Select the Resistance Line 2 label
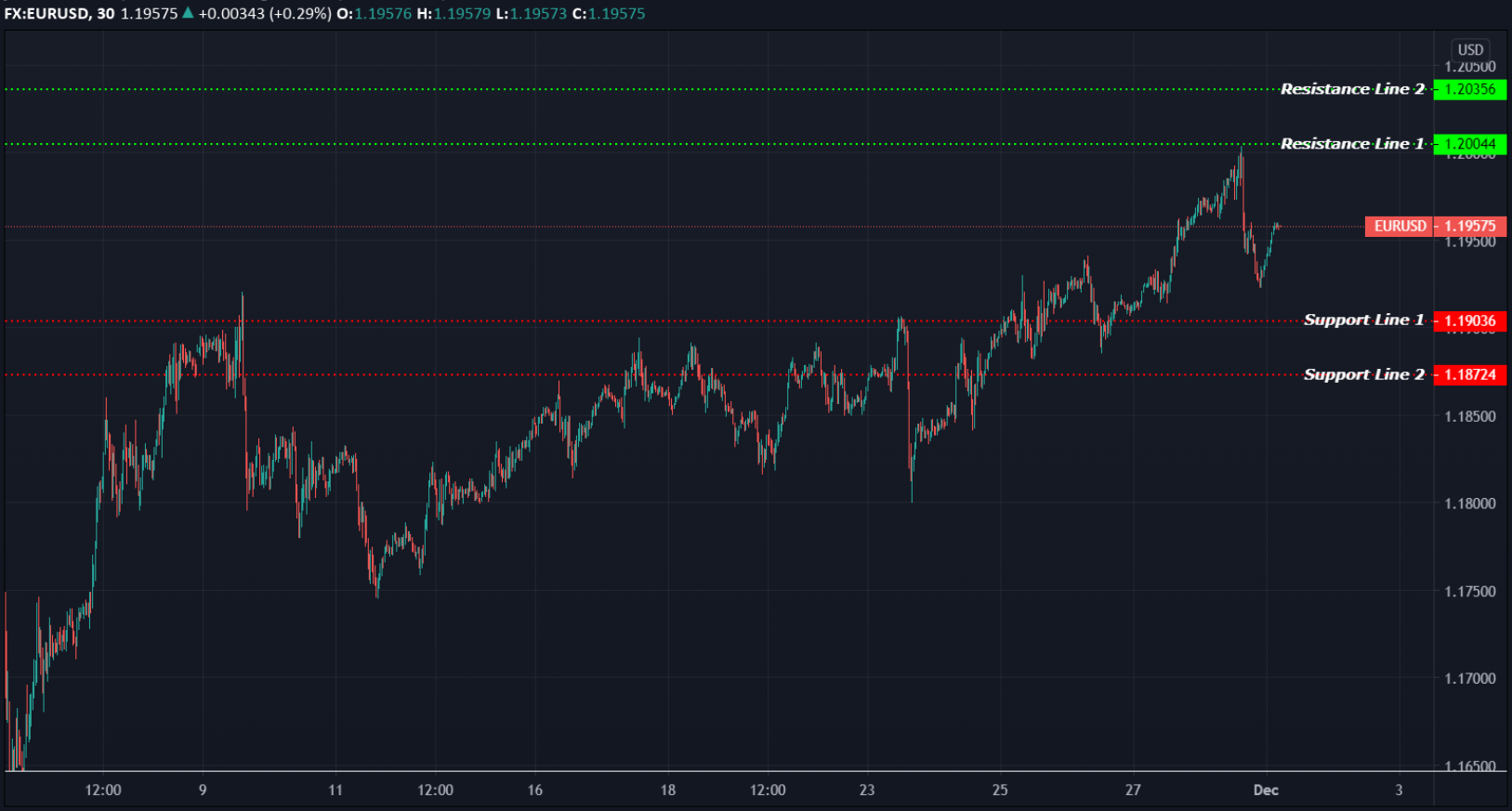 click(1352, 89)
